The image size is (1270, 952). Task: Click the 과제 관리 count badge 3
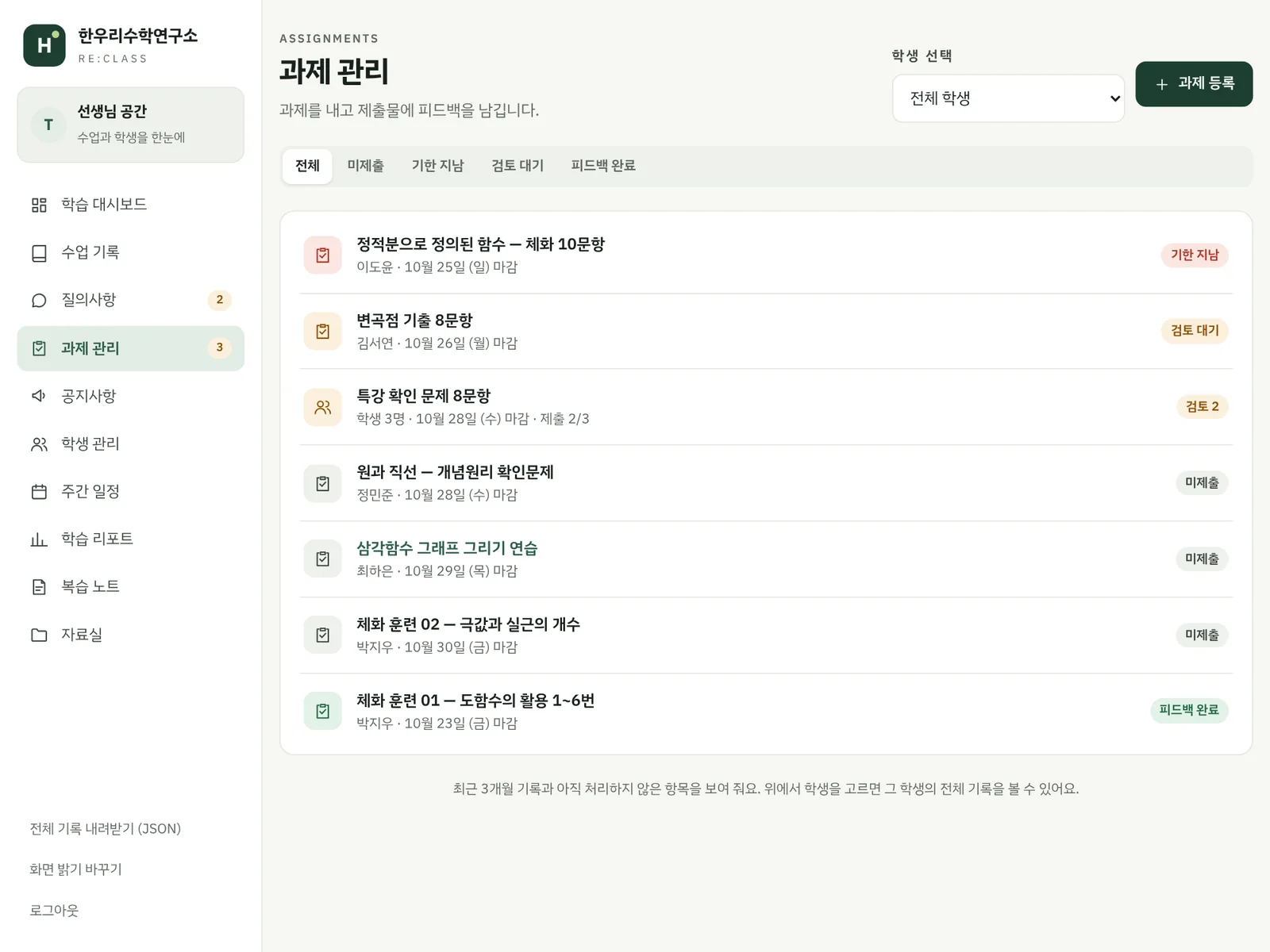pyautogui.click(x=220, y=347)
